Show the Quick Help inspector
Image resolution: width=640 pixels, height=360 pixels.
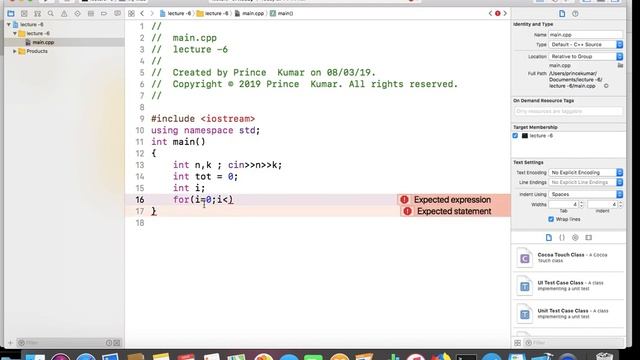pos(575,14)
